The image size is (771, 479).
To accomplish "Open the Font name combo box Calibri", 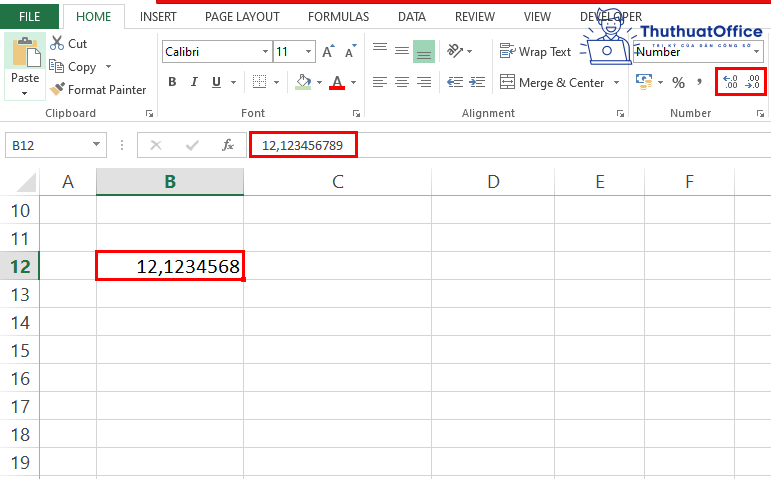I will point(217,52).
